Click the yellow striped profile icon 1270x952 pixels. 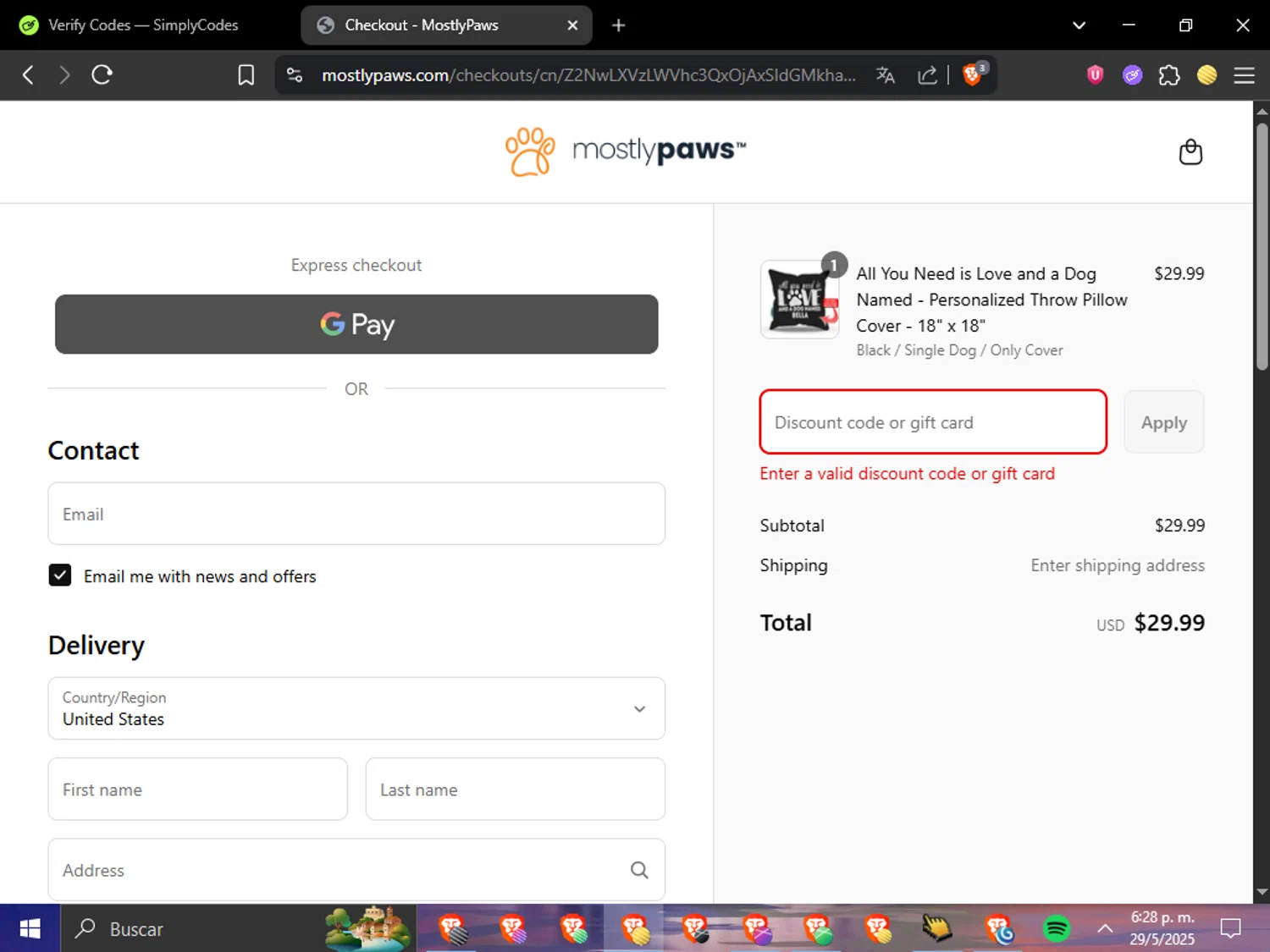1206,75
